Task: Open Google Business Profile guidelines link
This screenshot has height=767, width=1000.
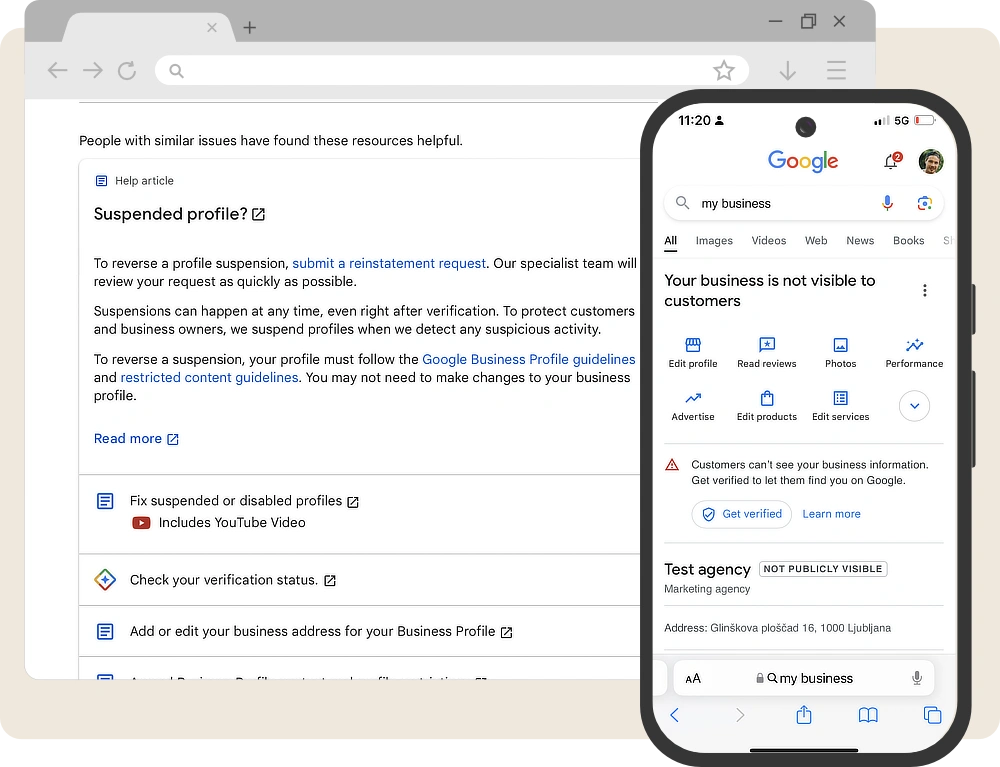Action: pos(529,360)
